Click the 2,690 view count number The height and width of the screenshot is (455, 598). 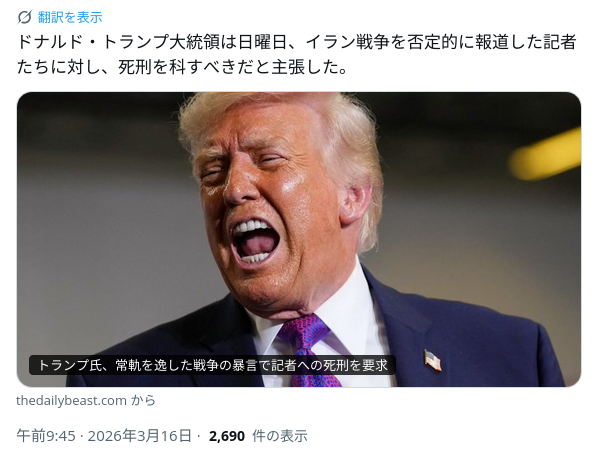click(227, 436)
